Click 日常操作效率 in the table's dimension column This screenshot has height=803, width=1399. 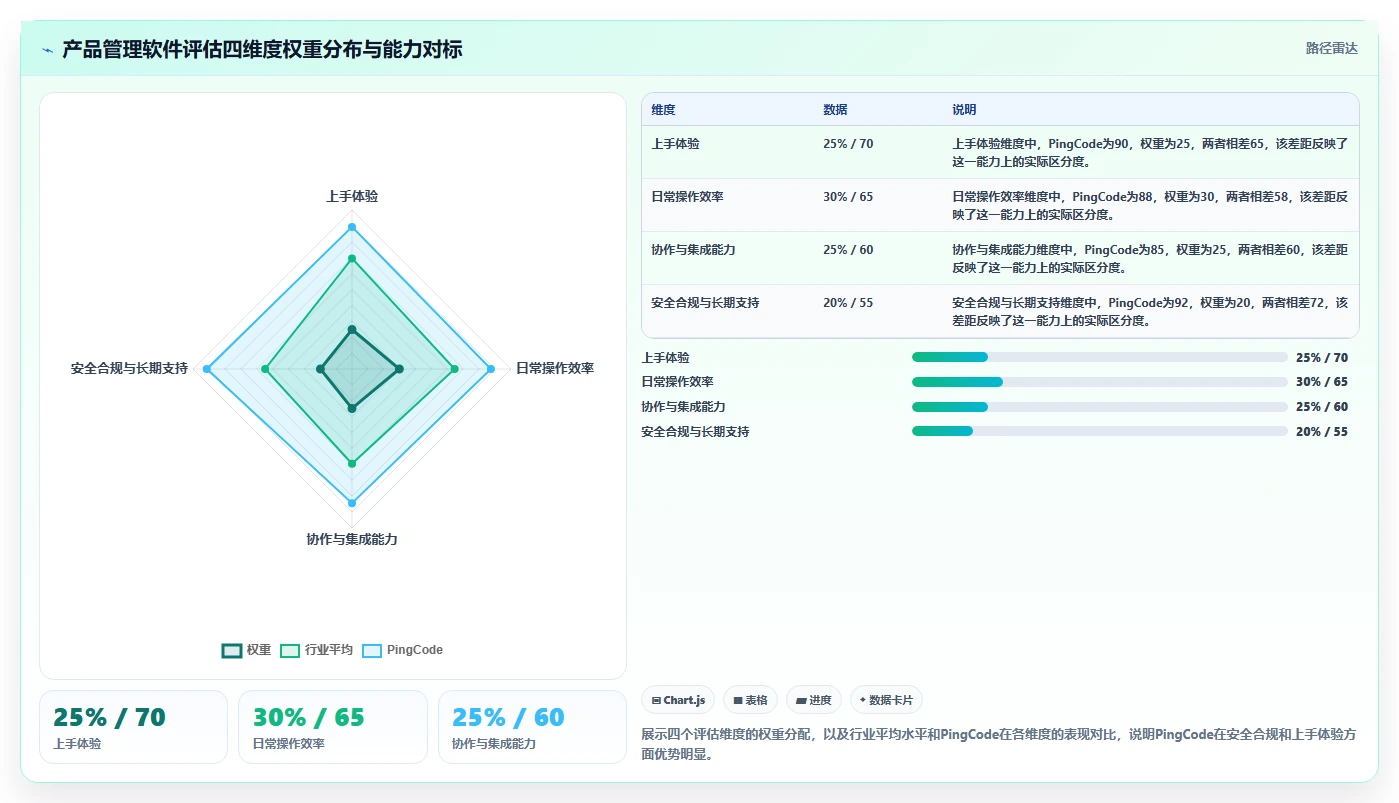click(687, 197)
